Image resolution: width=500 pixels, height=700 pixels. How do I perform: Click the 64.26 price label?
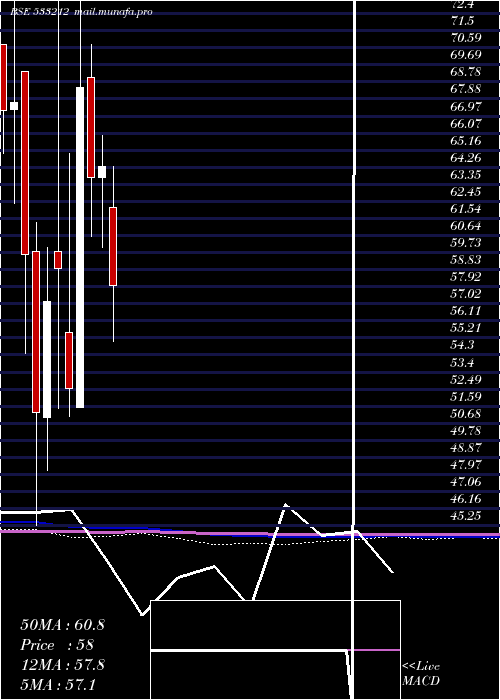point(466,158)
